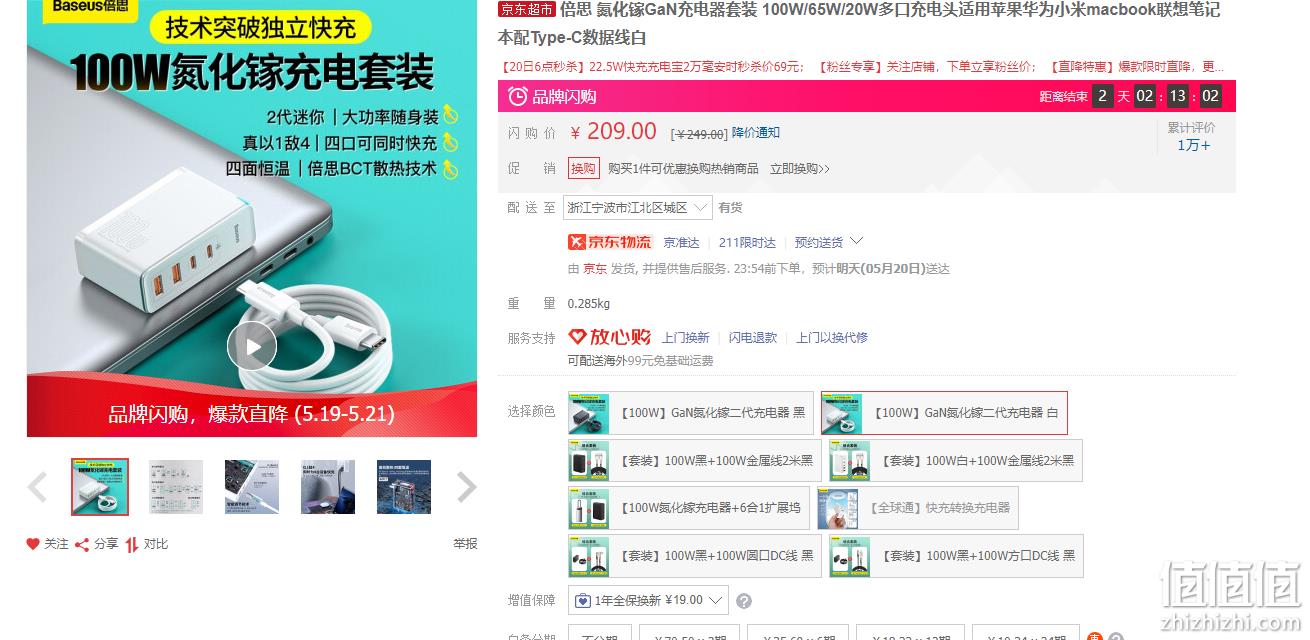Click the 京东 seller link in shipping info
Screen dimensions: 1310x640
coord(595,269)
